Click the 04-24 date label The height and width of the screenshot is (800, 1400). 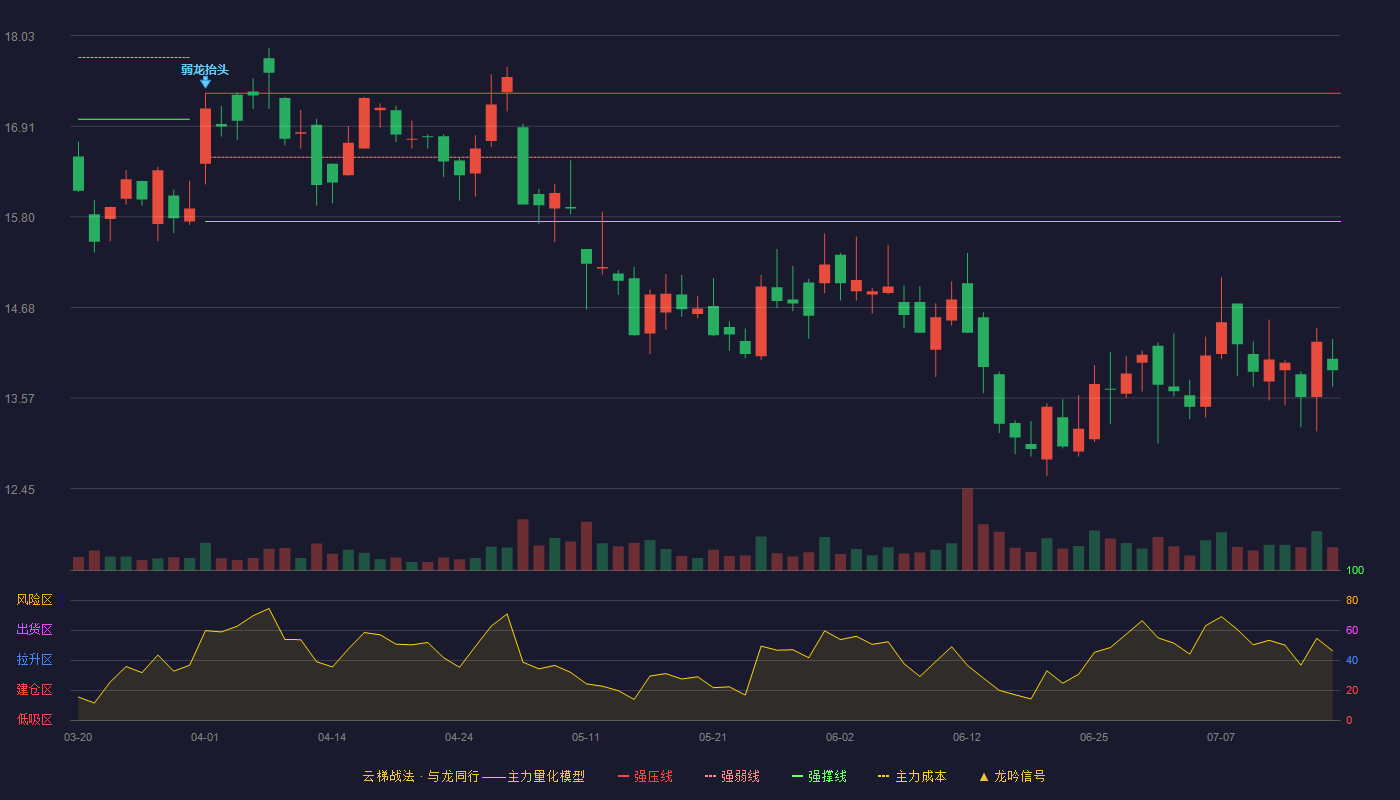pyautogui.click(x=459, y=737)
